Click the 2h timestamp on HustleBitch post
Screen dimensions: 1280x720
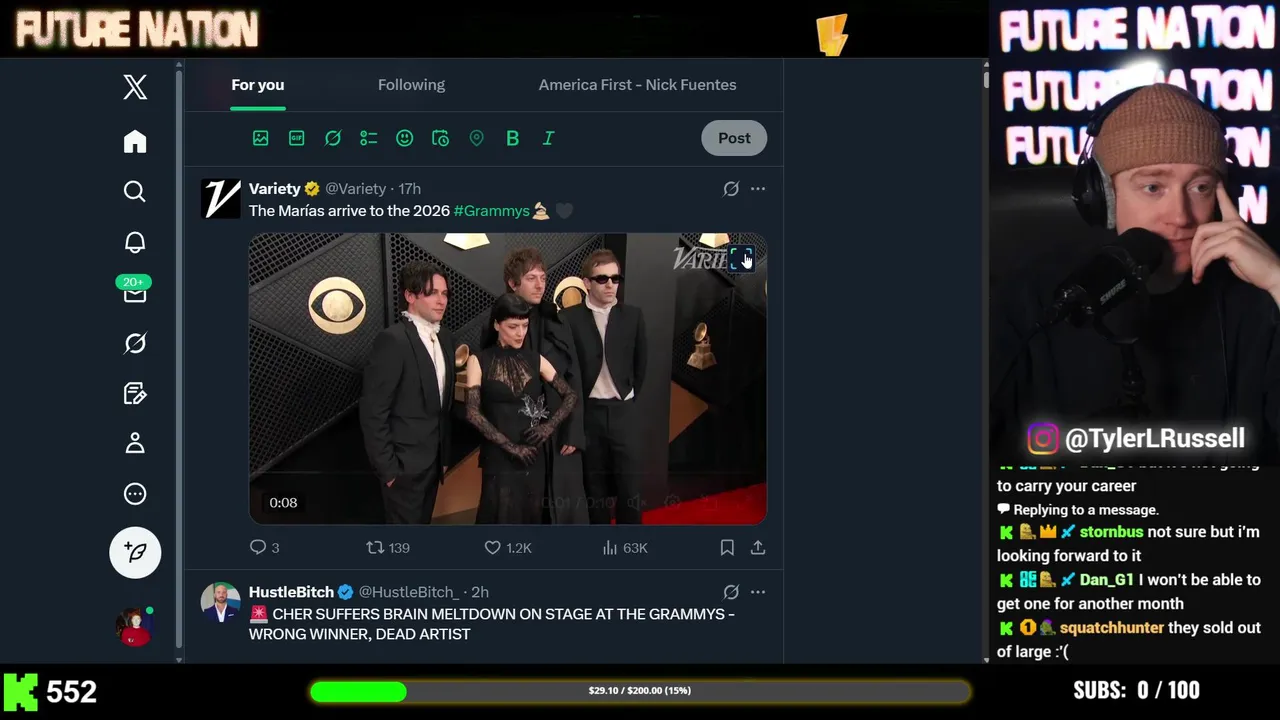coord(480,592)
